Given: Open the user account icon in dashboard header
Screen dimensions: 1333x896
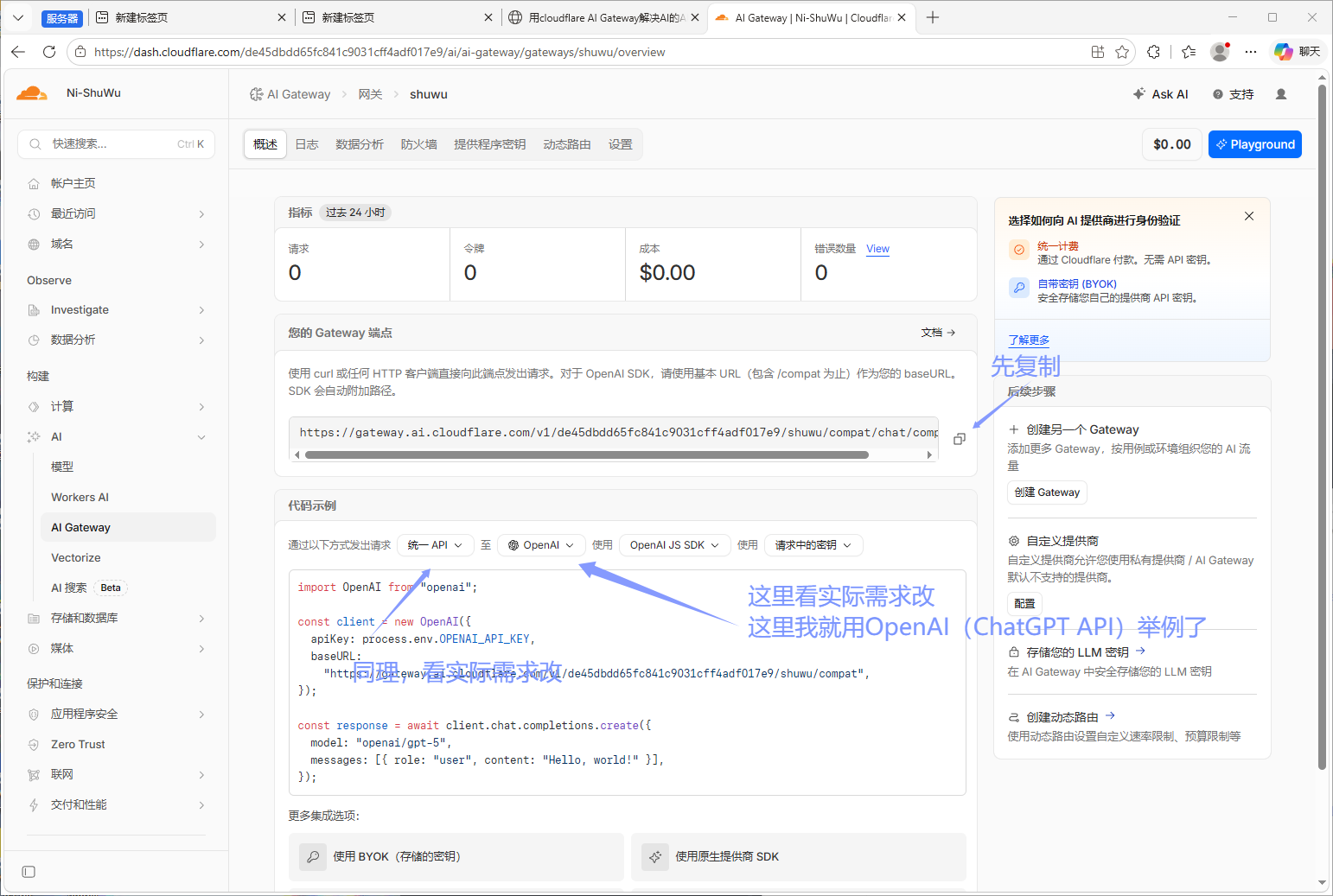Looking at the screenshot, I should tap(1281, 94).
